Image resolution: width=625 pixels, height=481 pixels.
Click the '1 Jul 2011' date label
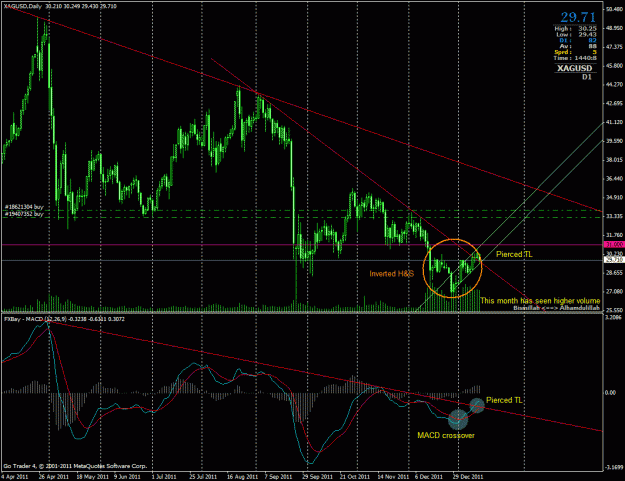pyautogui.click(x=164, y=477)
